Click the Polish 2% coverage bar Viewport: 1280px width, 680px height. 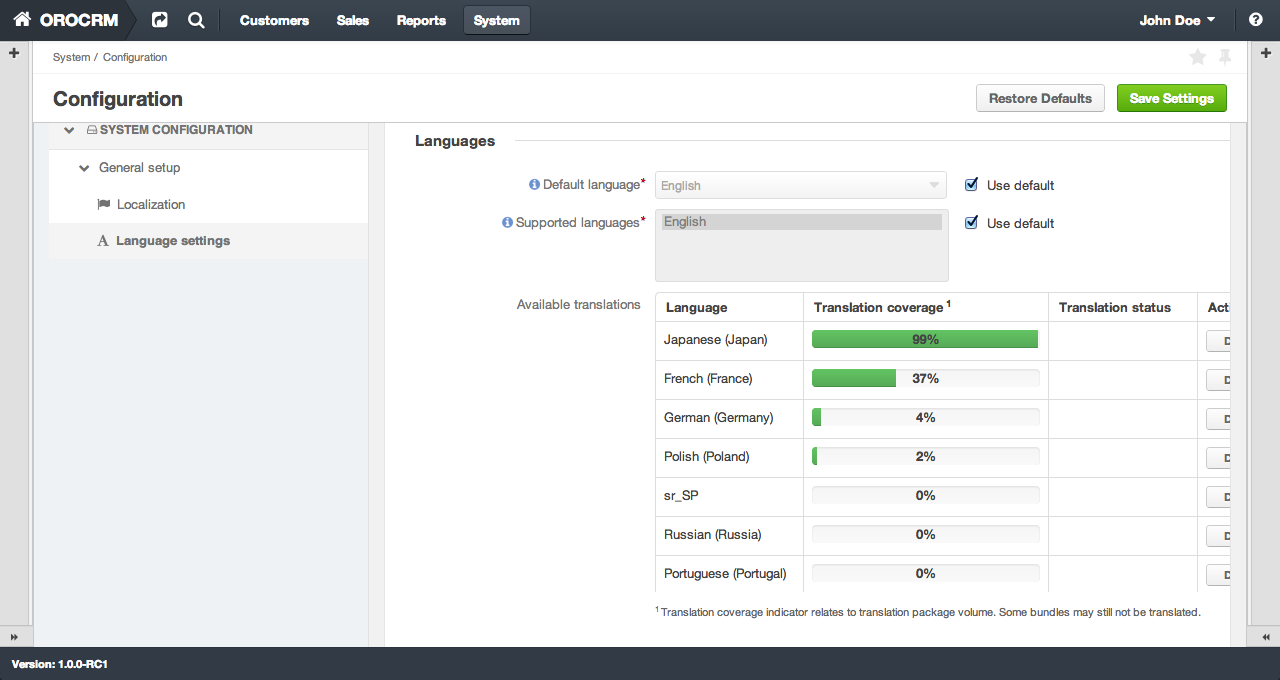click(x=925, y=457)
